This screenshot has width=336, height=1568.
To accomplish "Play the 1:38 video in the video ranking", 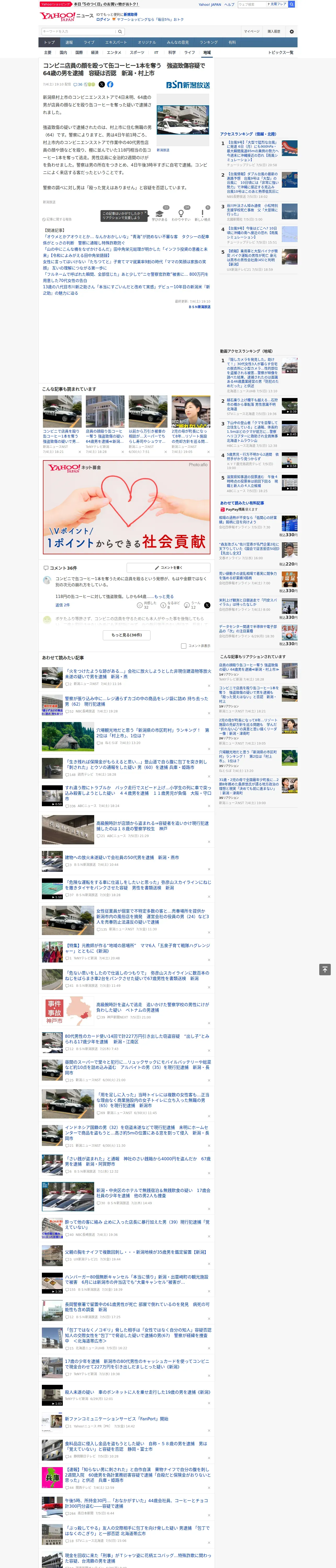I will coord(290,366).
